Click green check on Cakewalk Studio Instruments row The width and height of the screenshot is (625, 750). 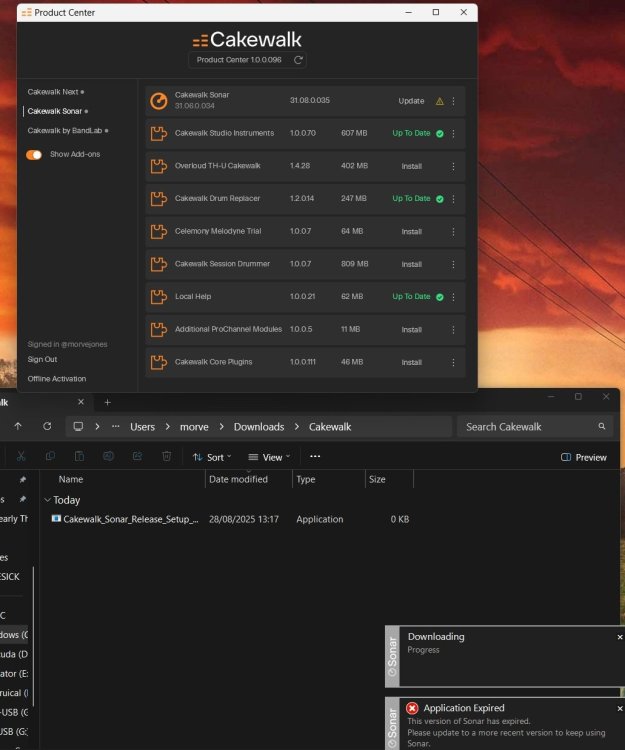[440, 134]
